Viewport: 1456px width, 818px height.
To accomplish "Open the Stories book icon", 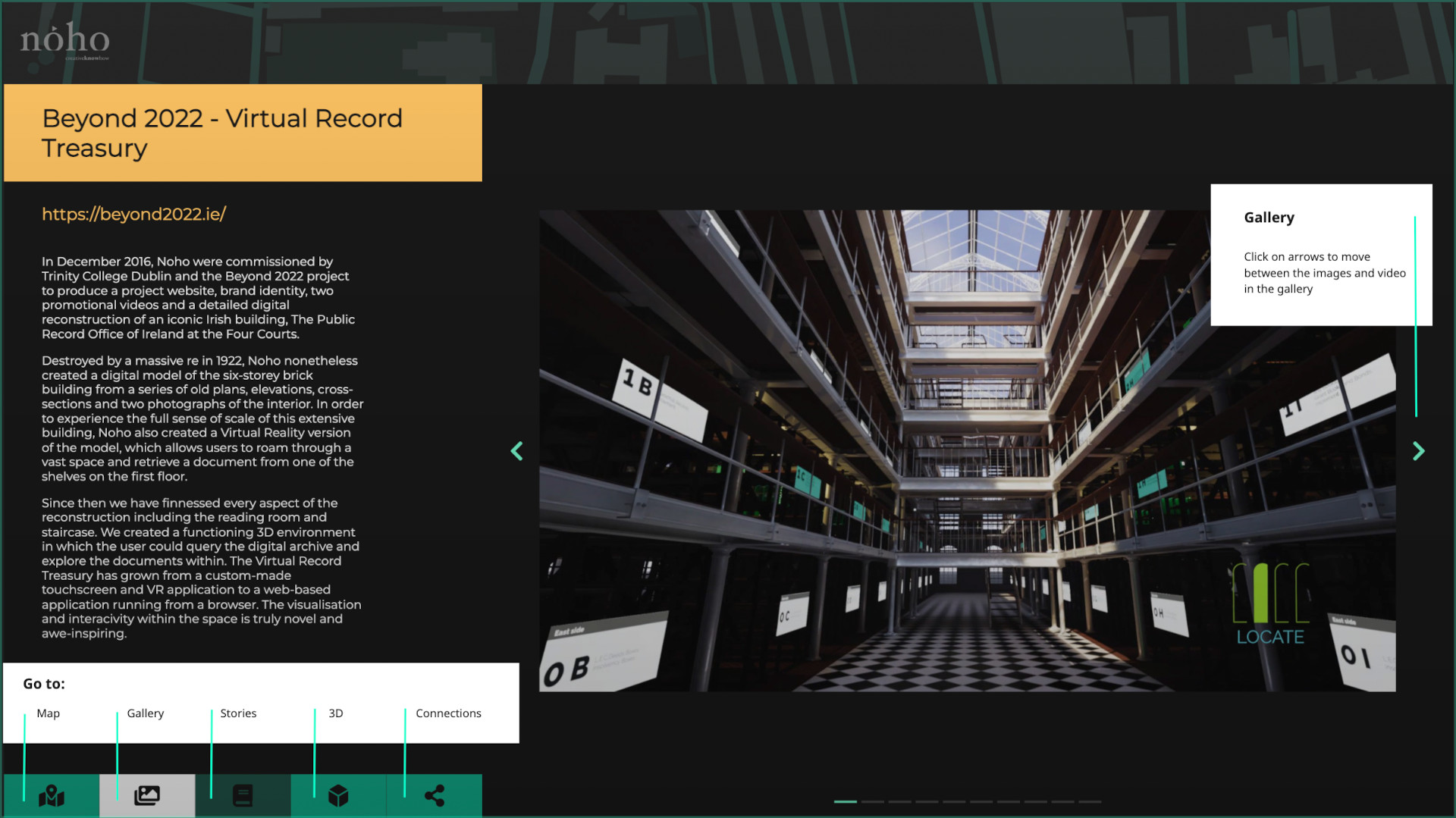I will click(243, 795).
